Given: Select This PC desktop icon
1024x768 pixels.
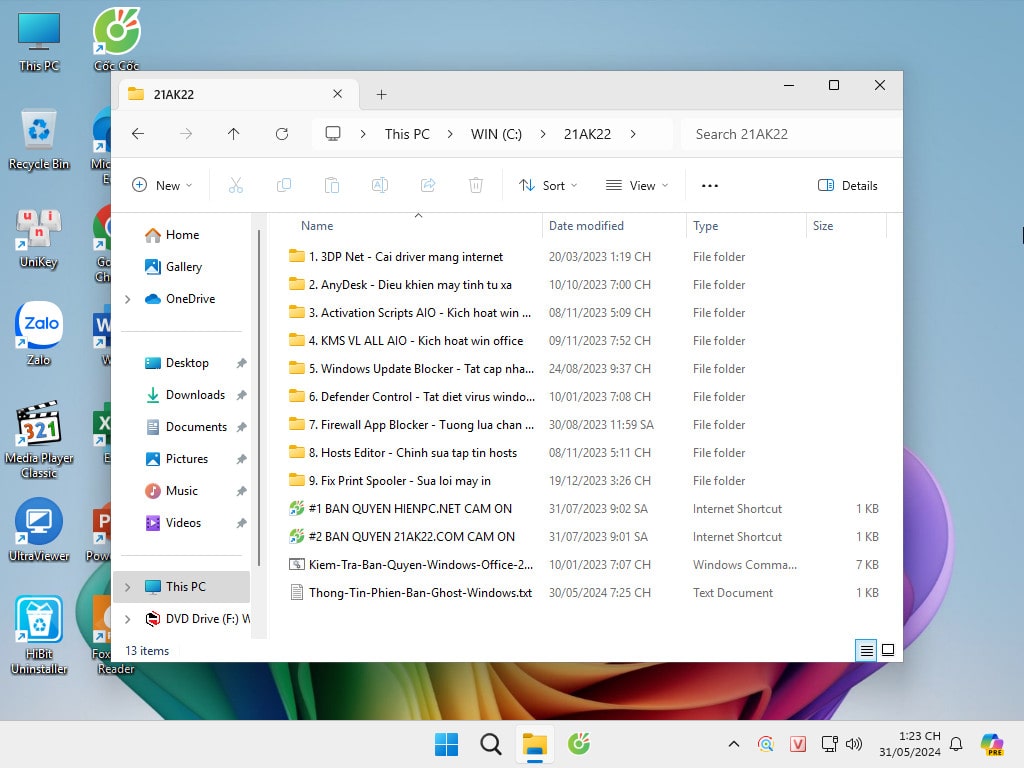Looking at the screenshot, I should (39, 42).
